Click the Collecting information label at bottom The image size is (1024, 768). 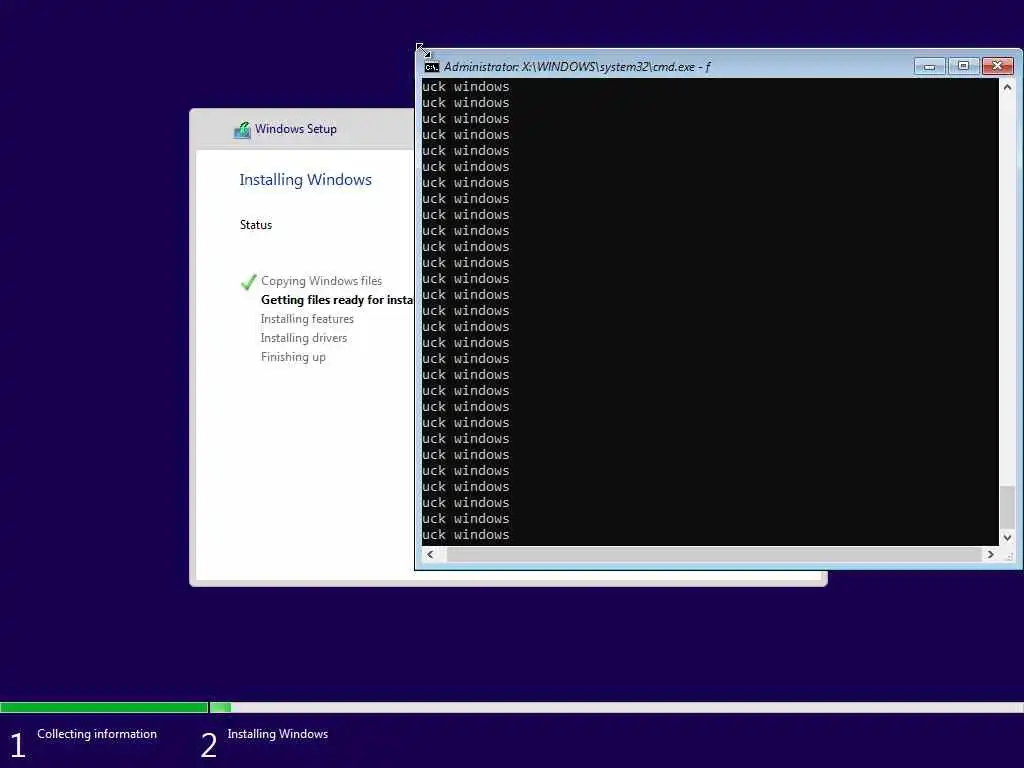tap(97, 734)
